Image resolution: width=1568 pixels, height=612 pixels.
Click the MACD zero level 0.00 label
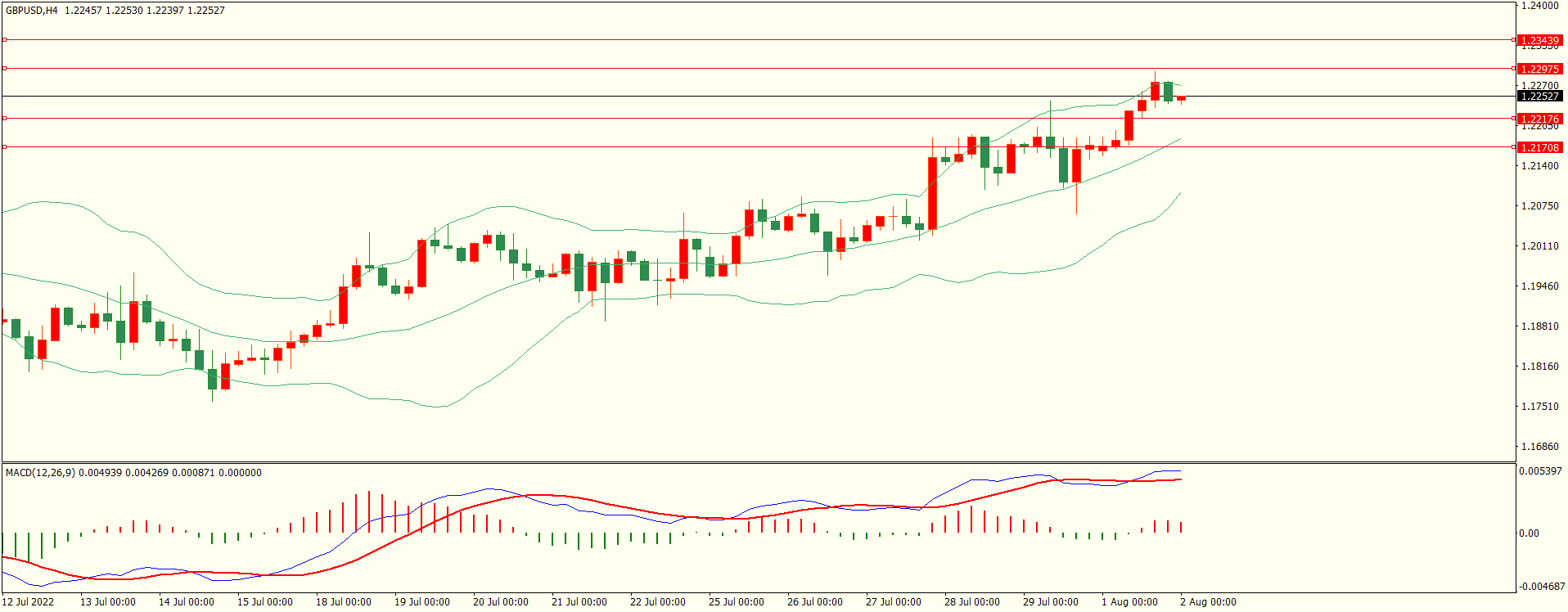pos(1529,533)
